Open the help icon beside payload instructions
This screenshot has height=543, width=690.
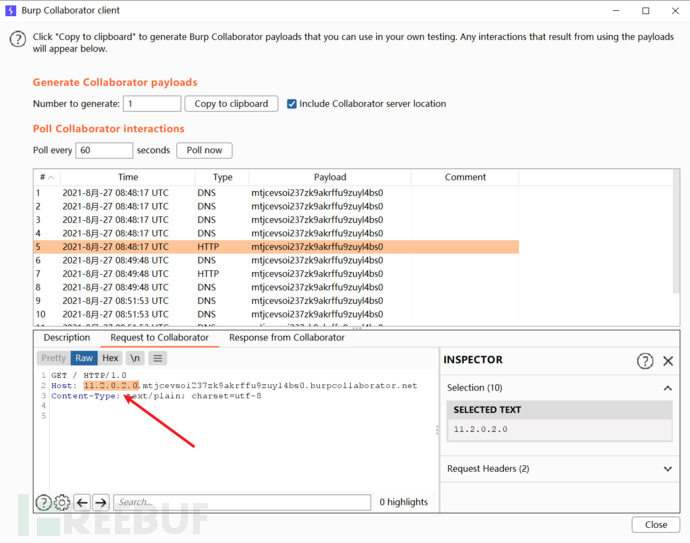[18, 39]
